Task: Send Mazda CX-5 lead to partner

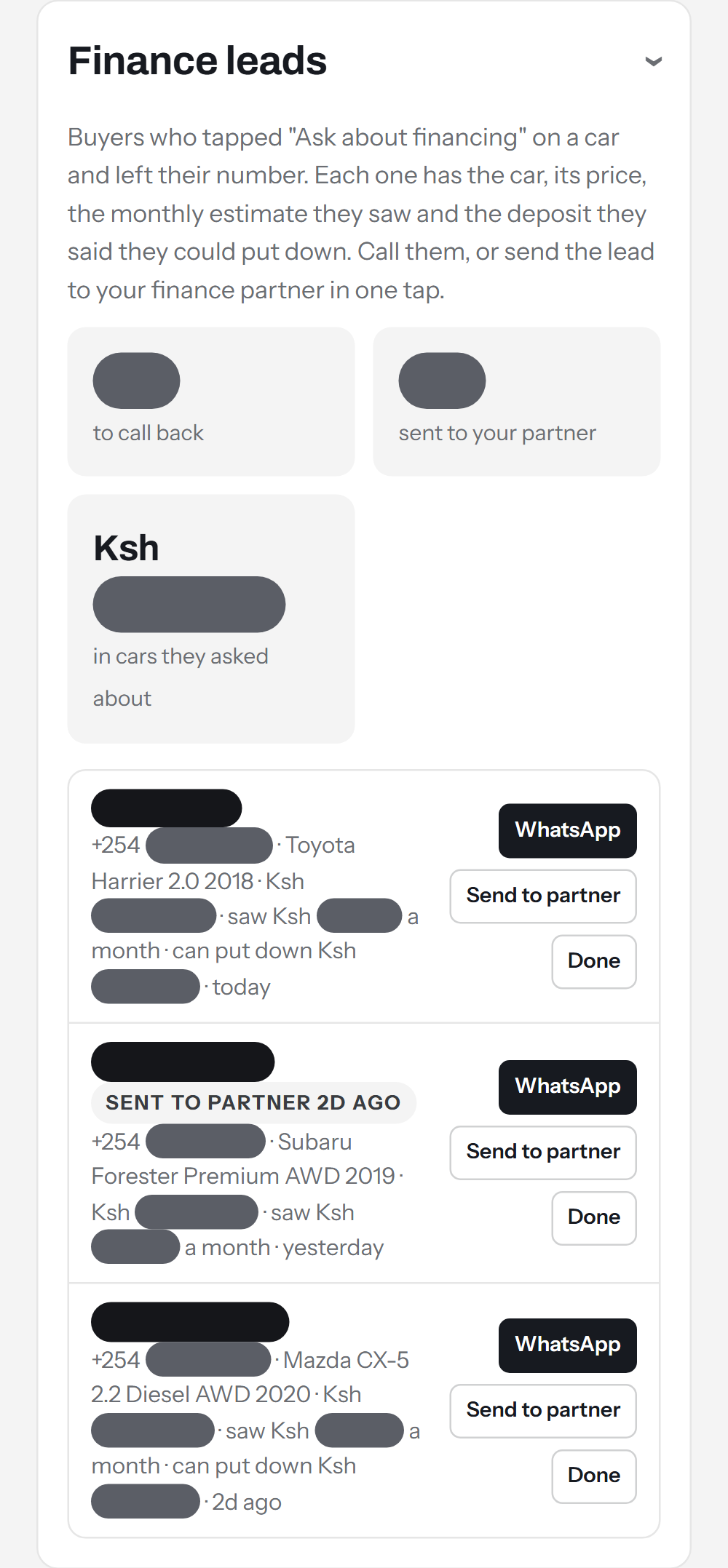Action: click(543, 1410)
